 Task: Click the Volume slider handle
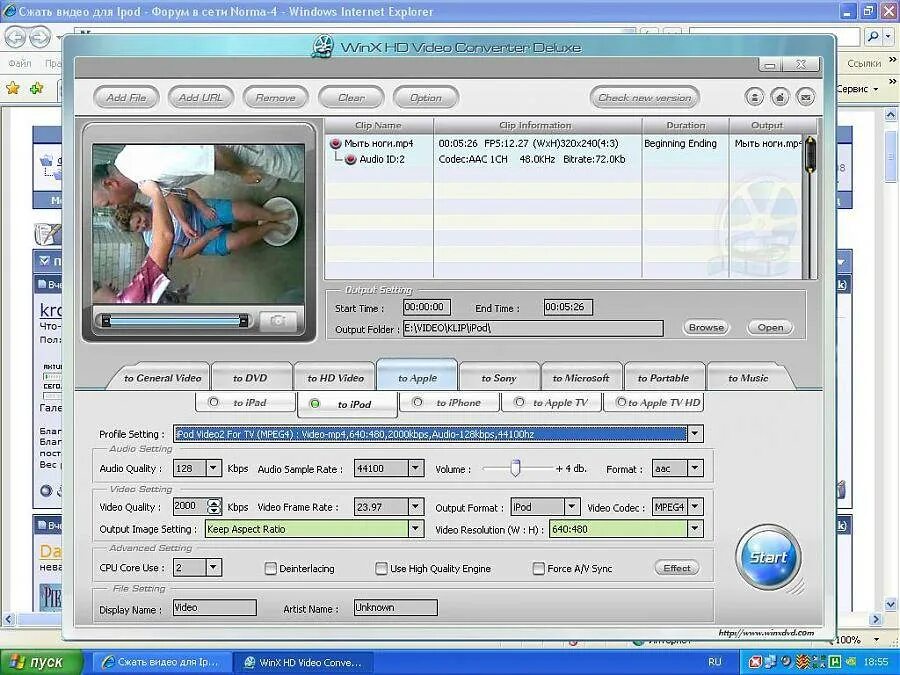coord(515,468)
